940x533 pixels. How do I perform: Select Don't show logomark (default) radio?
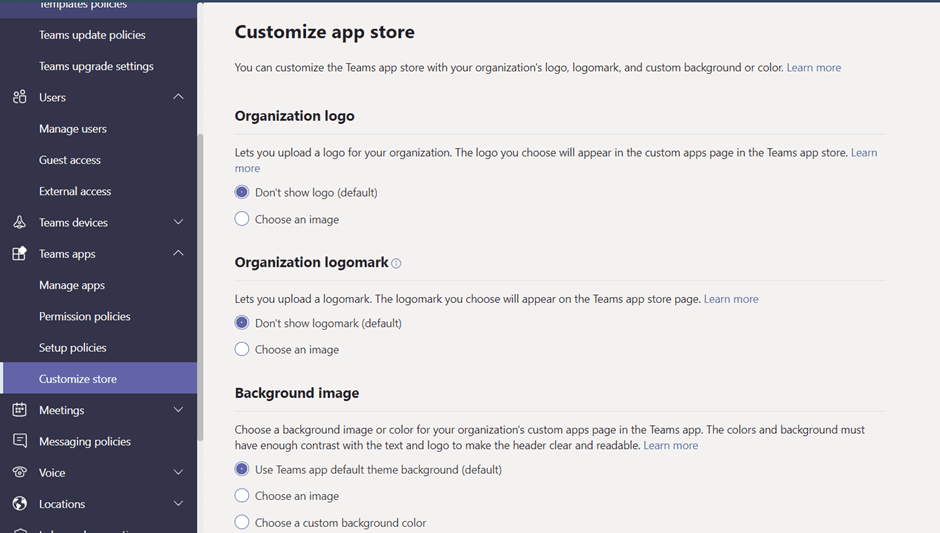242,323
